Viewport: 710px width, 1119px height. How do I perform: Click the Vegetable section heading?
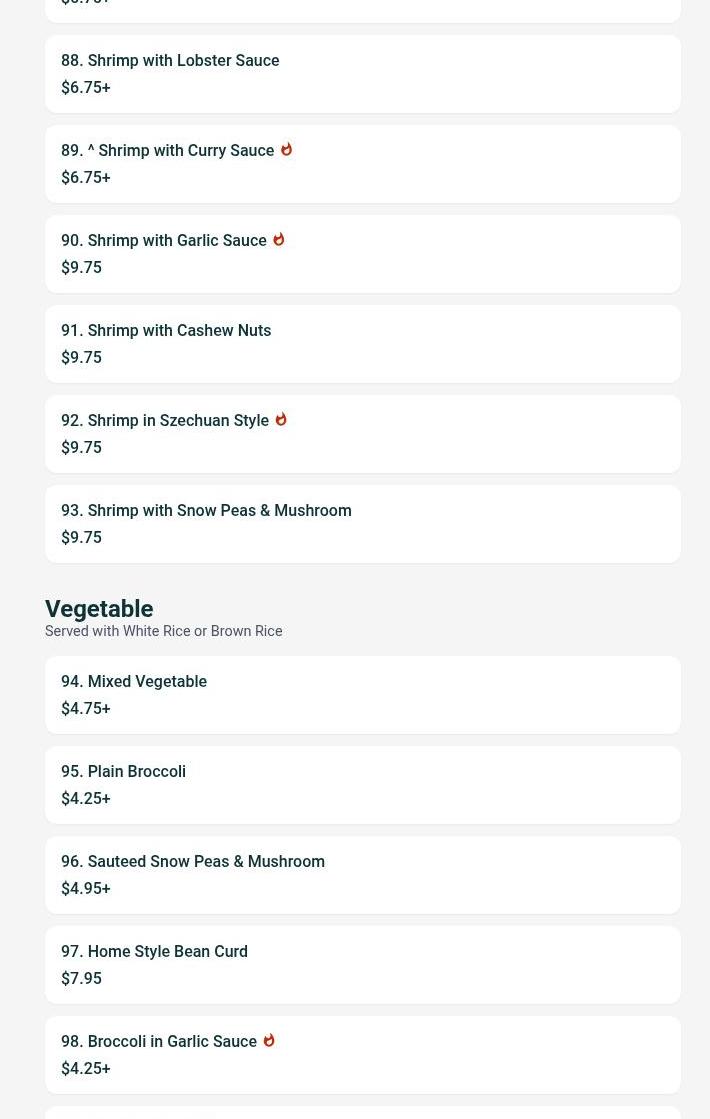(x=99, y=609)
